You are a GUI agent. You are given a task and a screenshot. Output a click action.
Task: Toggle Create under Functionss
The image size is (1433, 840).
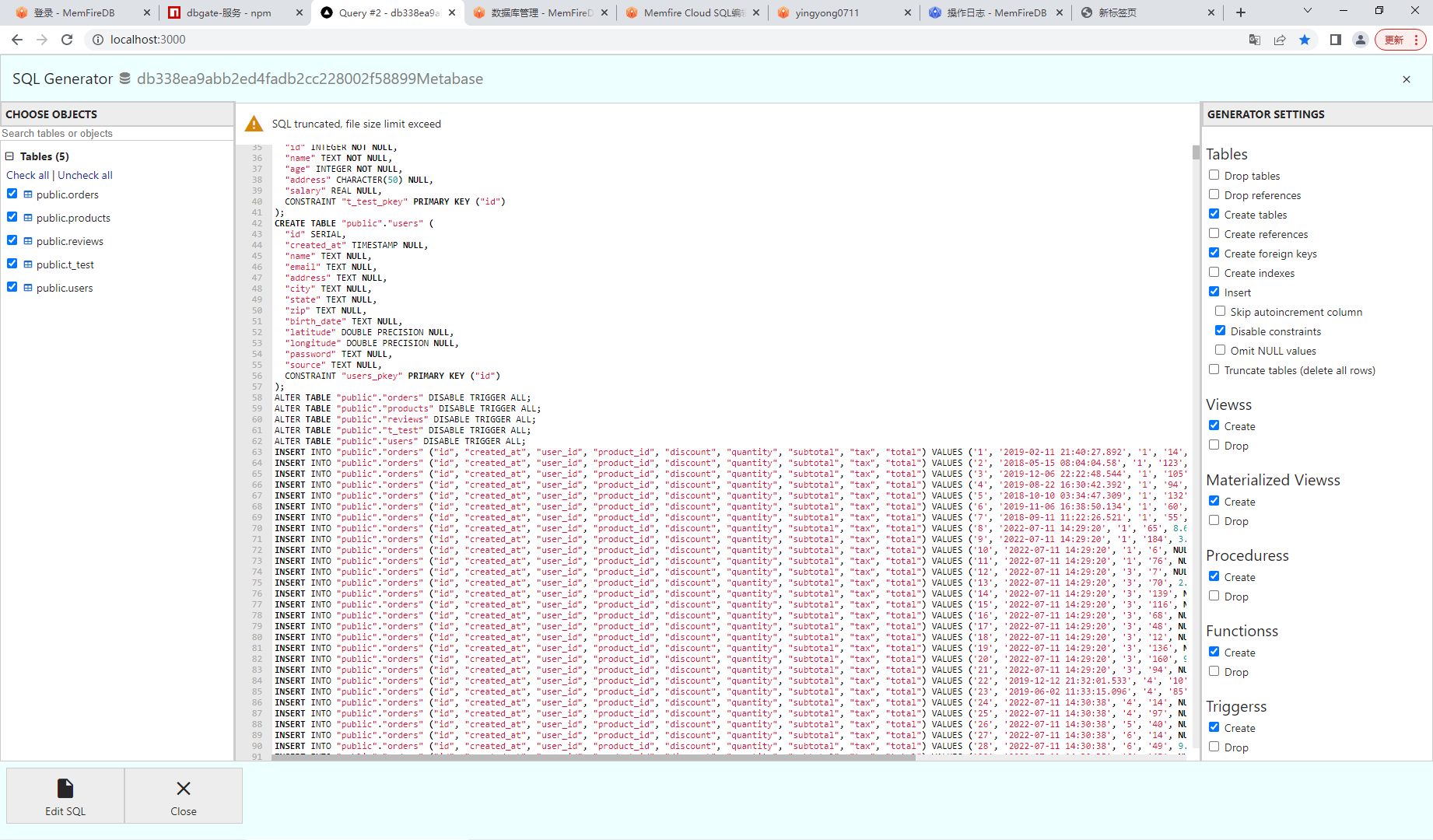pyautogui.click(x=1214, y=652)
